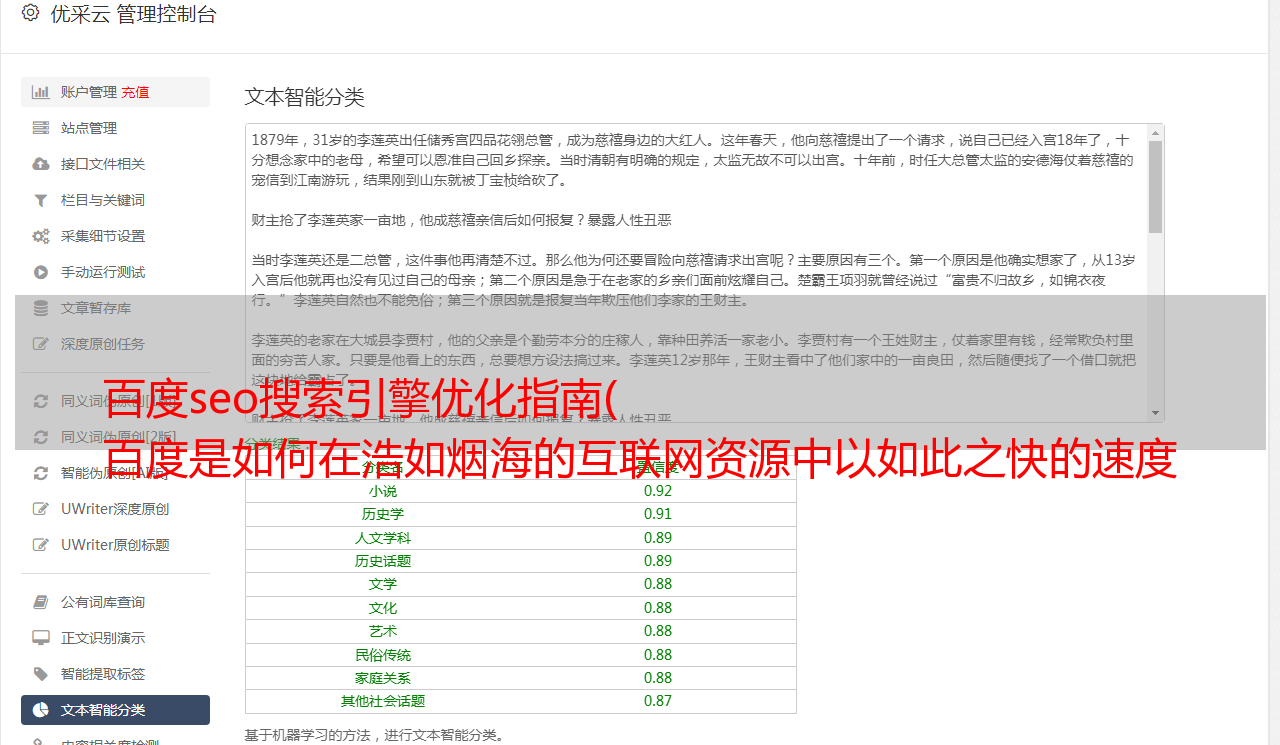Image resolution: width=1280 pixels, height=745 pixels.
Task: Click the 文学 category cell
Action: tap(383, 584)
